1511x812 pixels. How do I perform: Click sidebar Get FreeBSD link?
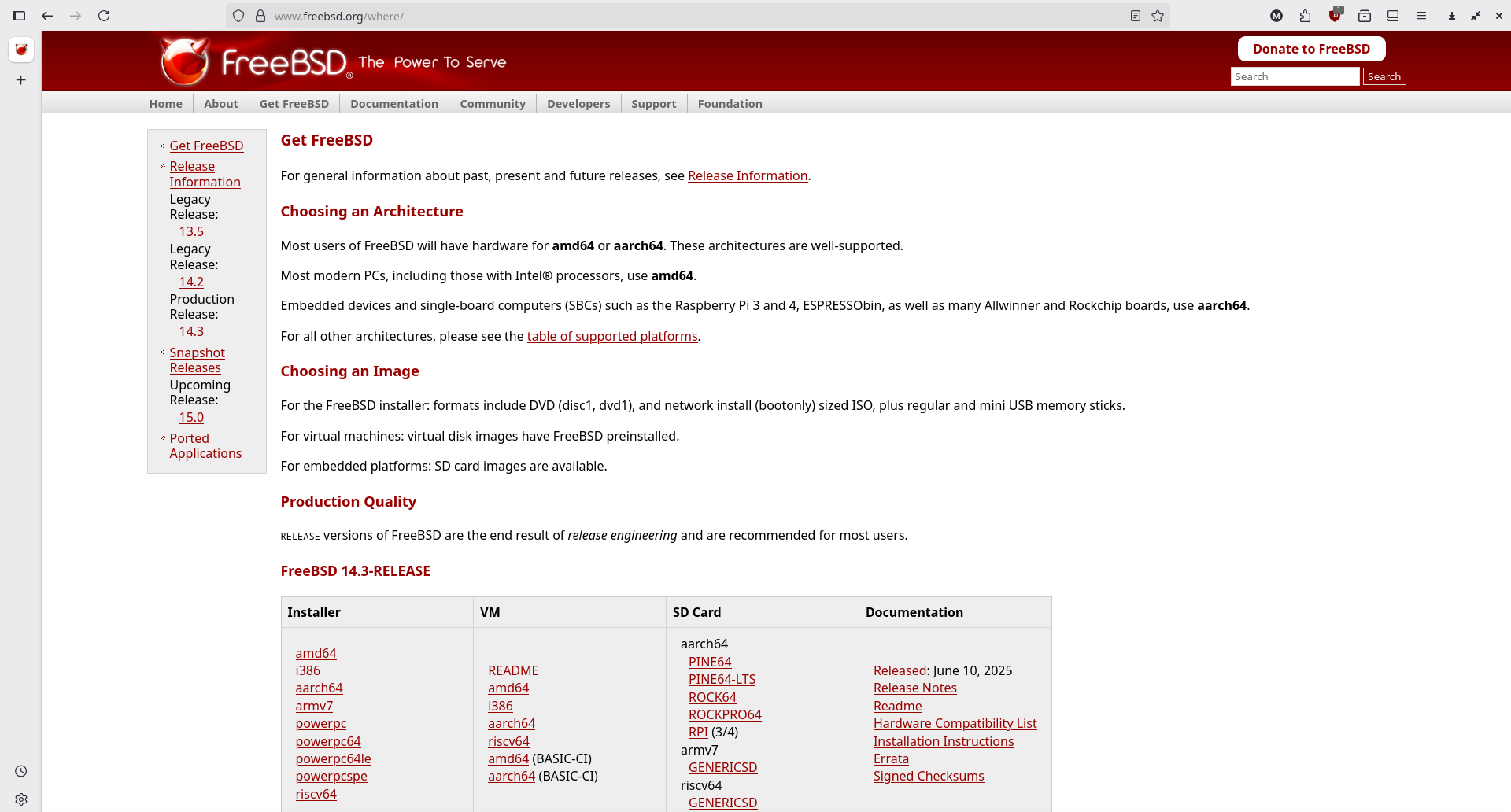[x=206, y=146]
